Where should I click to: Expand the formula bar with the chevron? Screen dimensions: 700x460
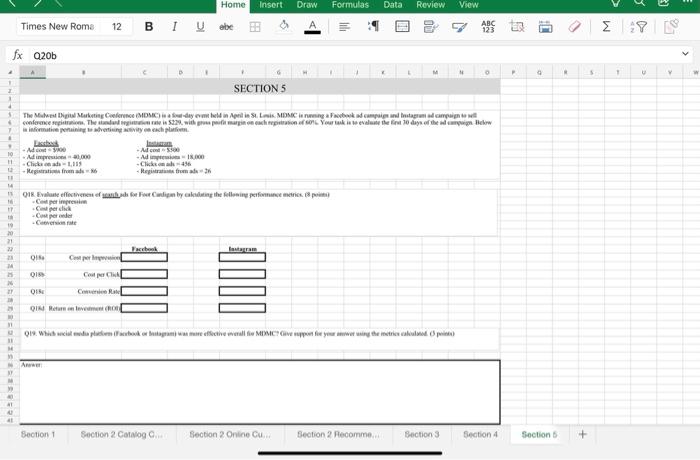[x=685, y=54]
